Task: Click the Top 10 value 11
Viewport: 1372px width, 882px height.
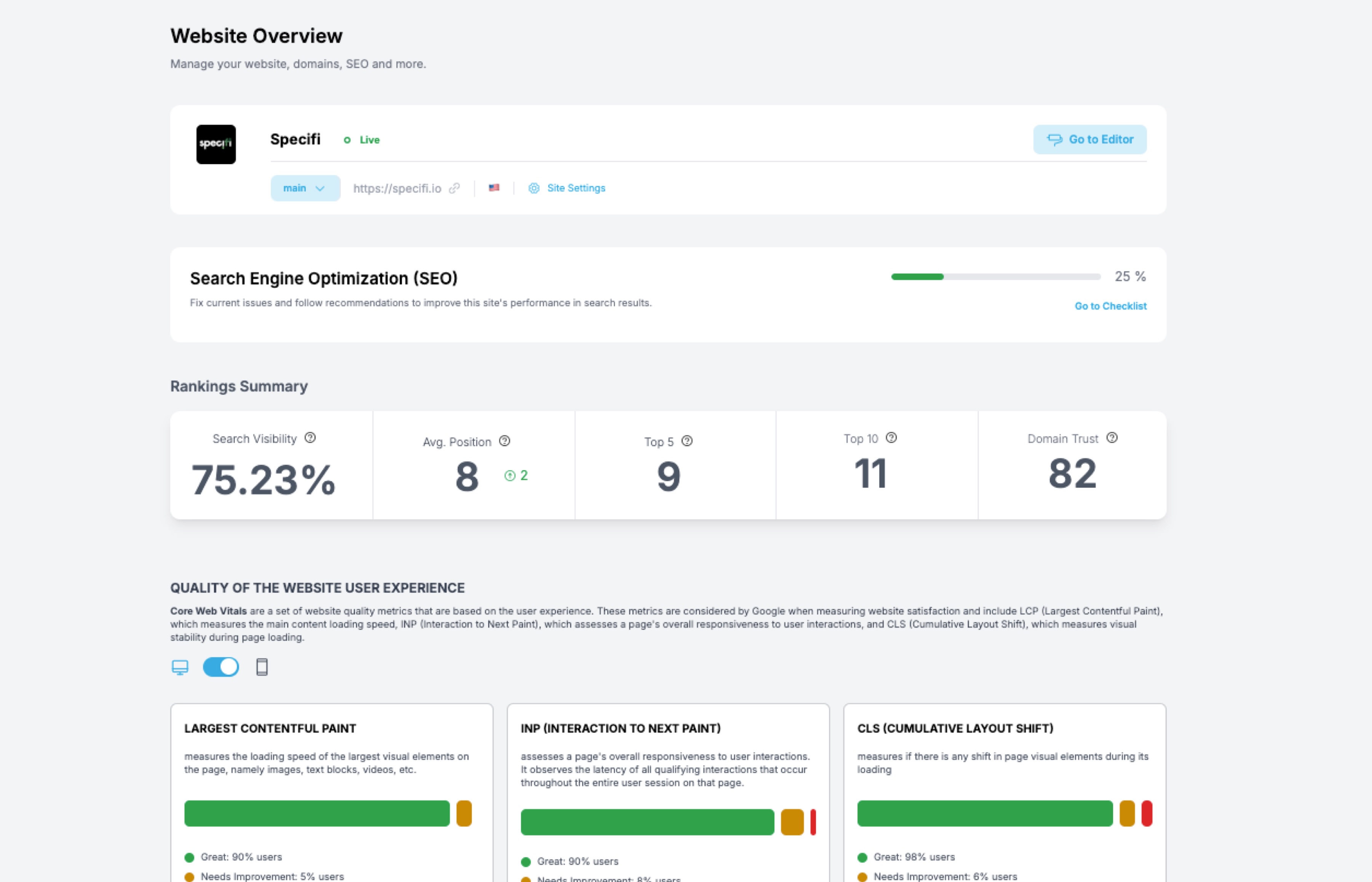Action: tap(870, 474)
